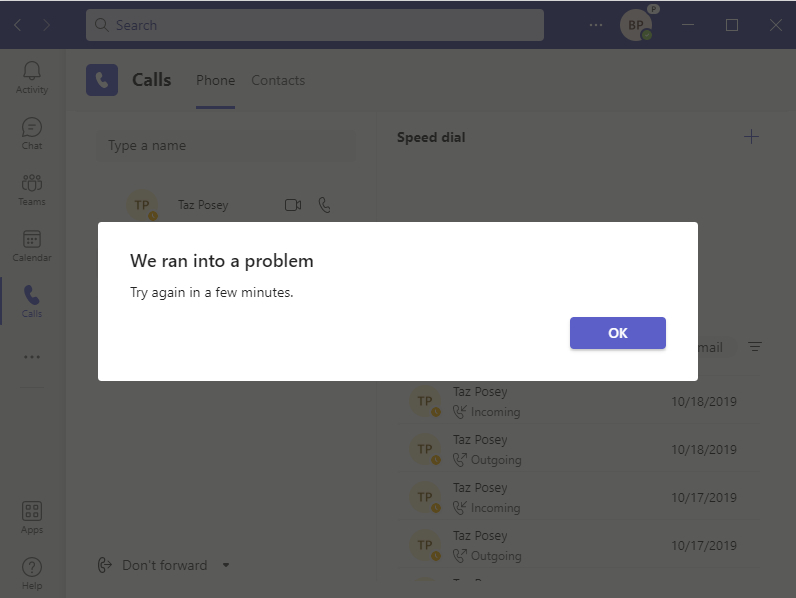The width and height of the screenshot is (796, 598).
Task: Dismiss the error with OK button
Action: tap(617, 333)
